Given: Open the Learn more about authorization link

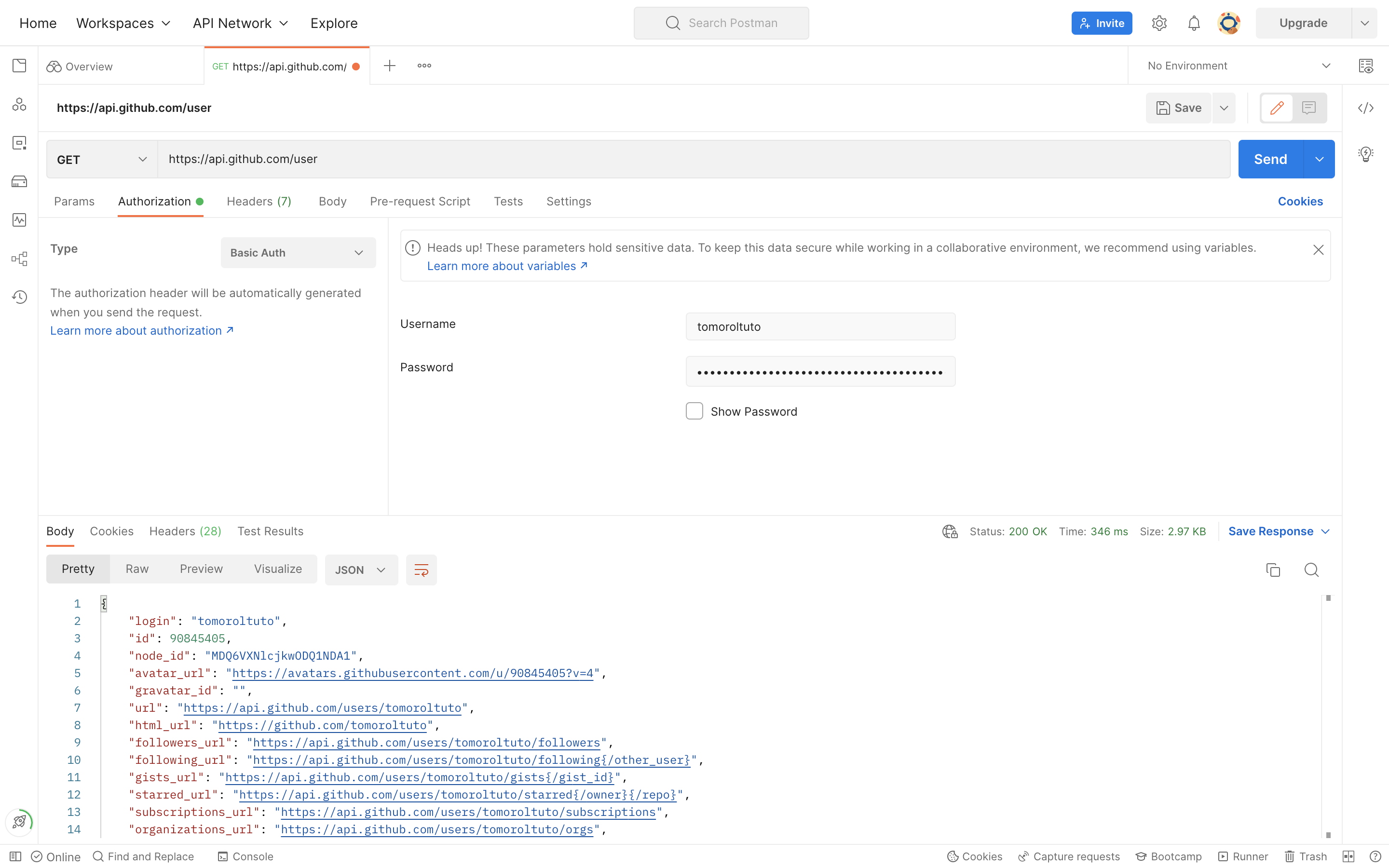Looking at the screenshot, I should pos(136,330).
